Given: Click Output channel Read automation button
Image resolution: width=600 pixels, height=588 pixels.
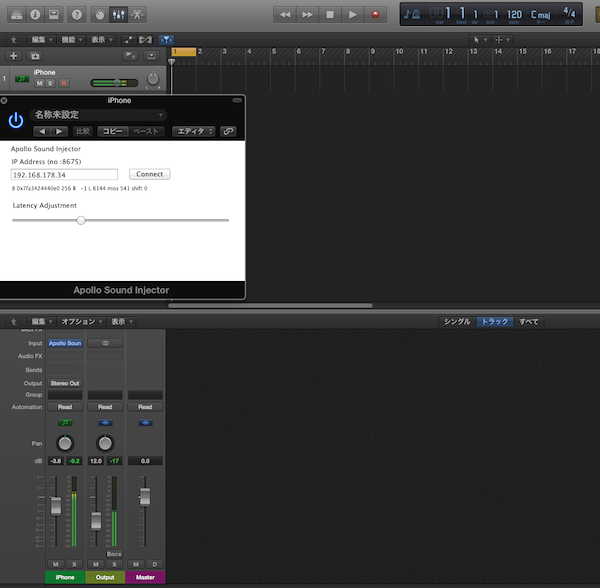Looking at the screenshot, I should 105,407.
